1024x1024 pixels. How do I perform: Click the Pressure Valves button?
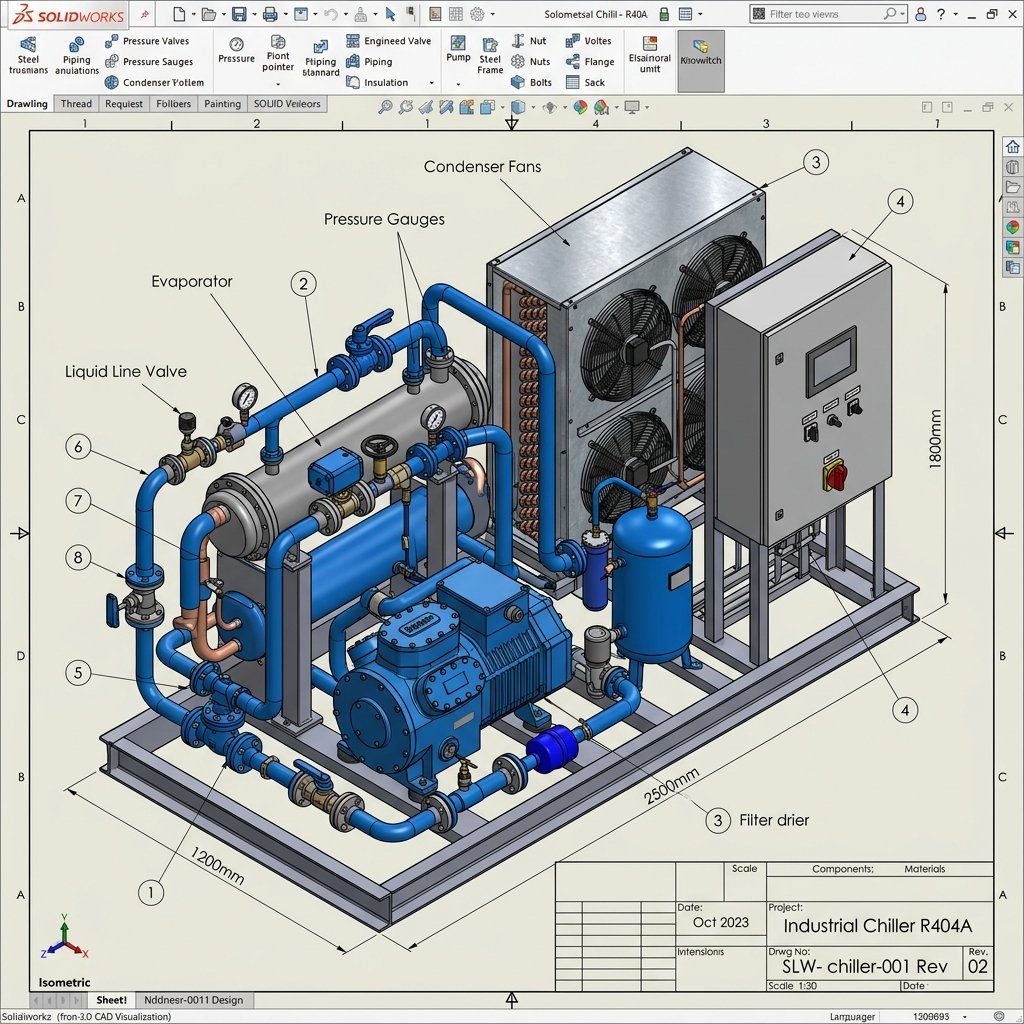point(147,41)
